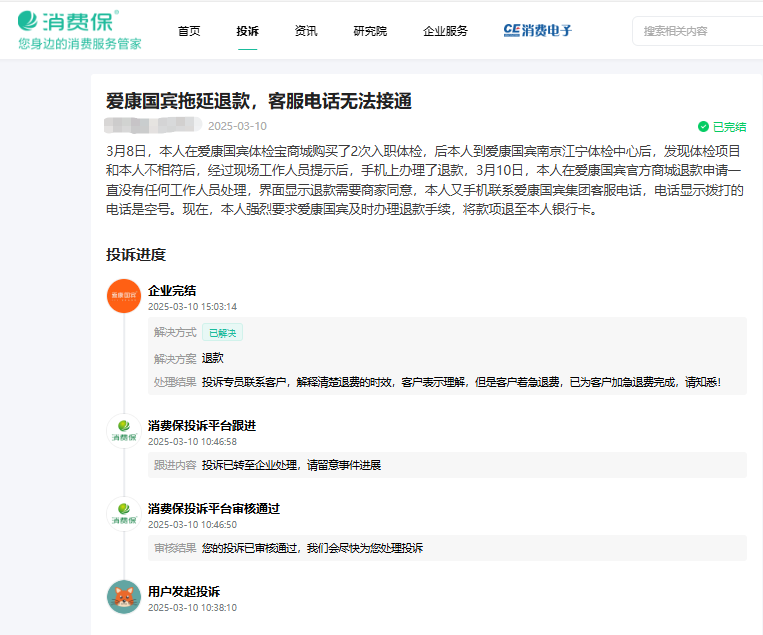Click the 退款 solution text
The height and width of the screenshot is (635, 763).
pos(213,358)
